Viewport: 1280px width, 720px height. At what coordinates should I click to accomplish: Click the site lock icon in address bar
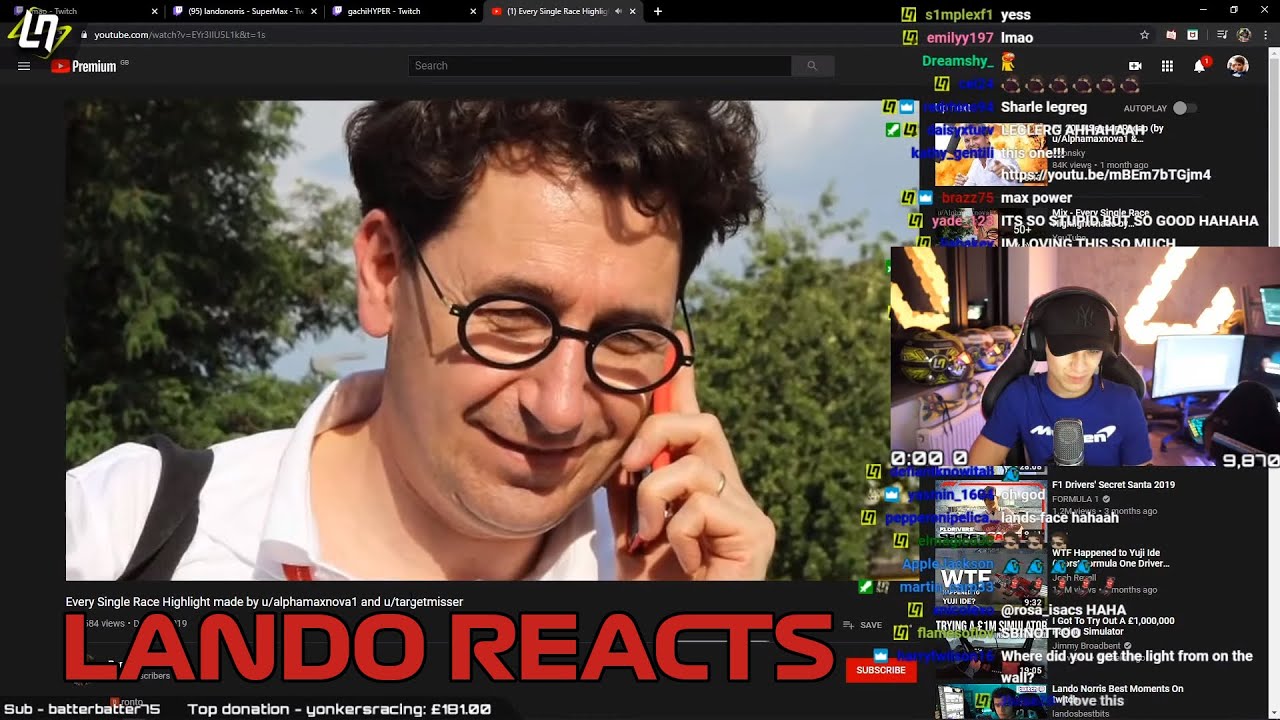84,35
